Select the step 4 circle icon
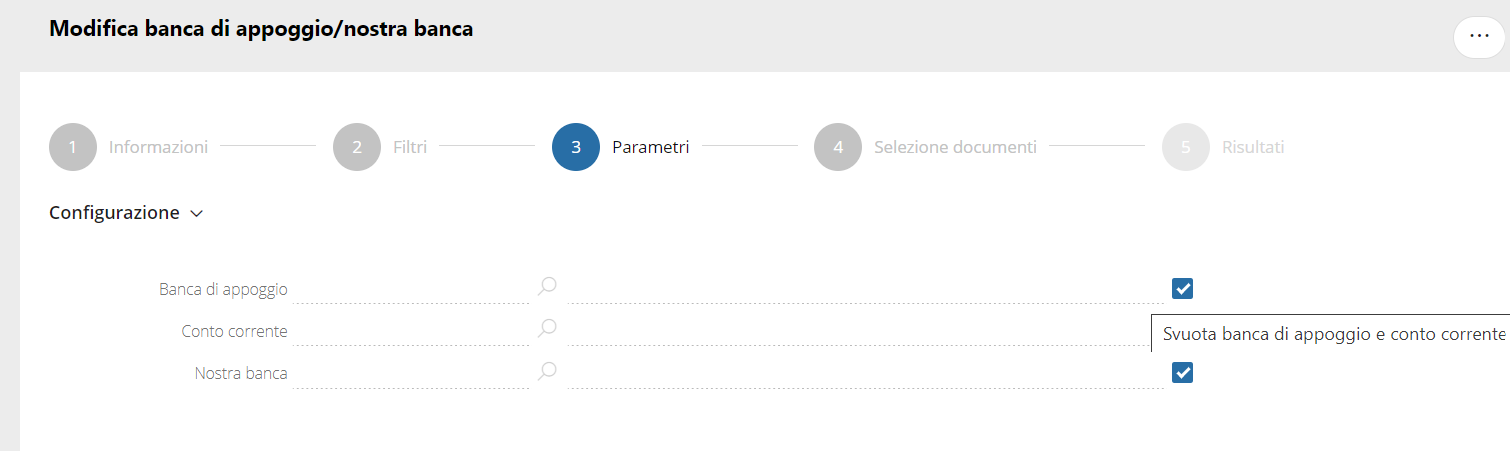This screenshot has width=1510, height=451. (838, 147)
